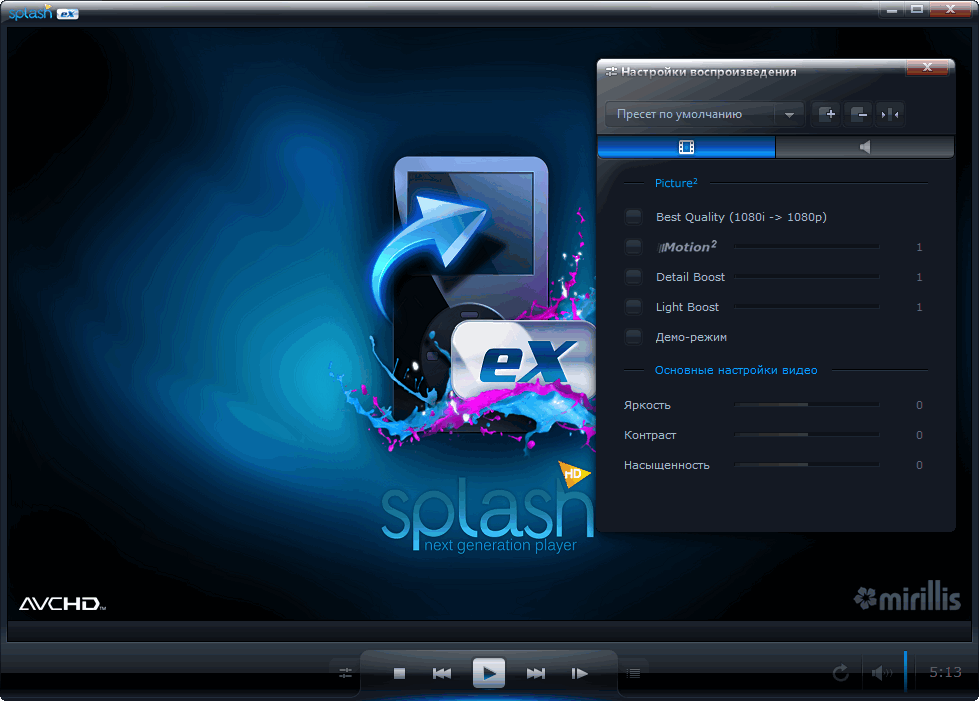Remove preset with the minus button
The height and width of the screenshot is (701, 979).
click(860, 114)
